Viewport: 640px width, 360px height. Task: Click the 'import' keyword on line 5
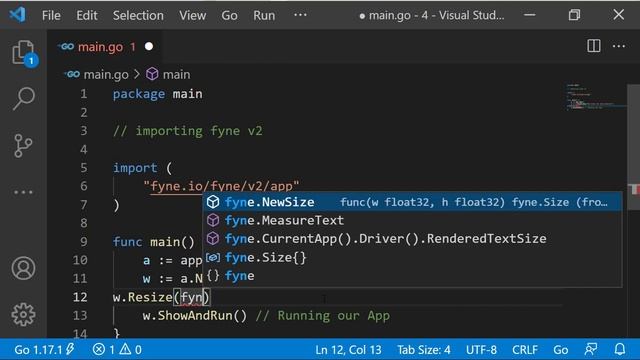tap(135, 168)
